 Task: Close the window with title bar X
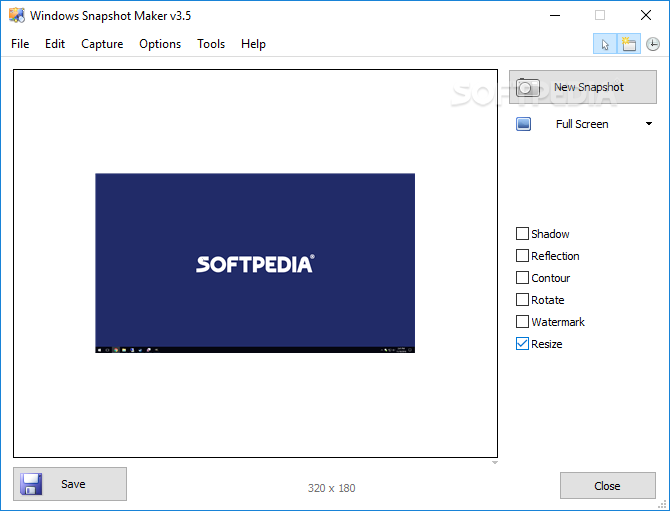click(x=646, y=15)
